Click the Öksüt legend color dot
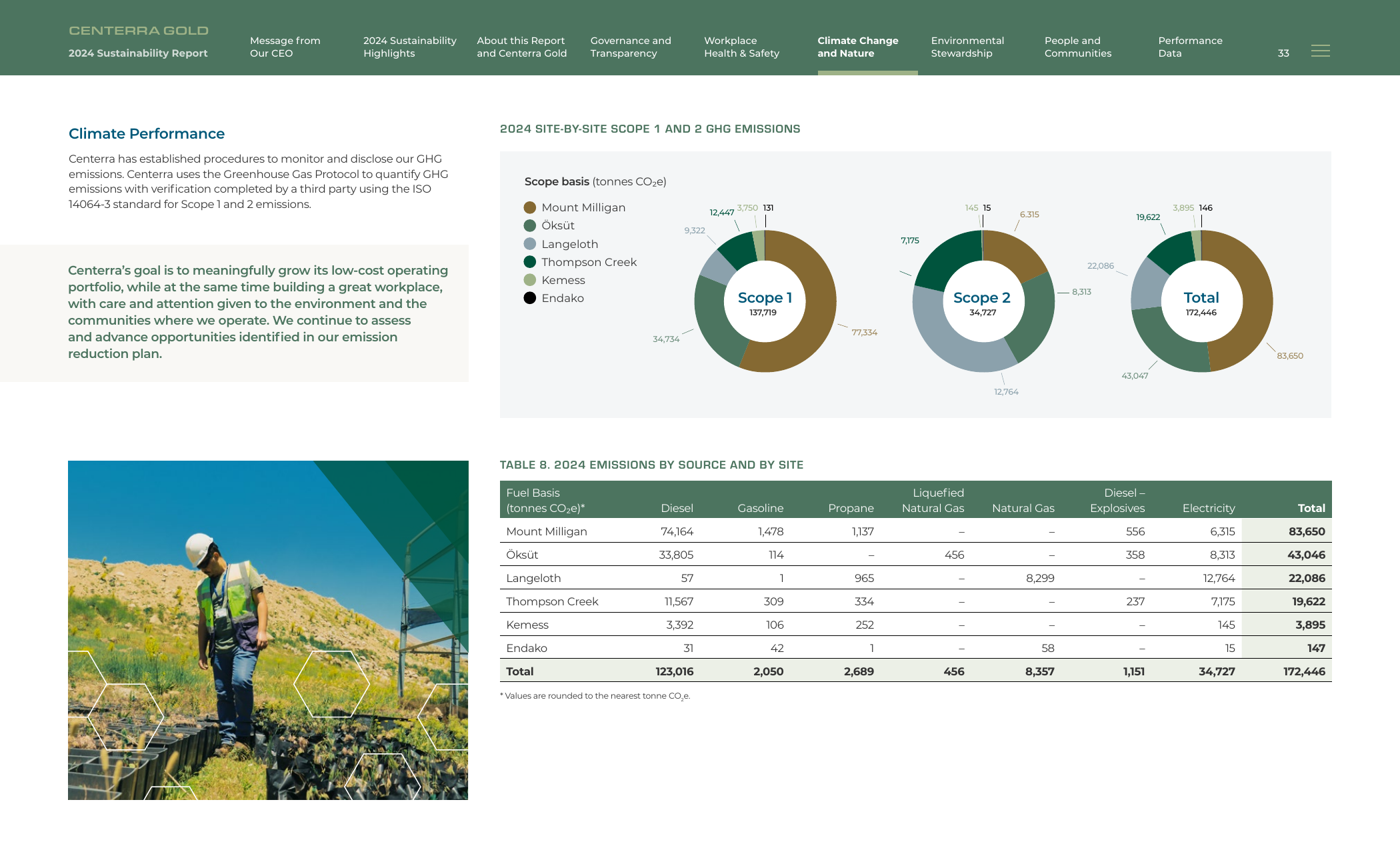This screenshot has width=1400, height=850. pos(530,225)
